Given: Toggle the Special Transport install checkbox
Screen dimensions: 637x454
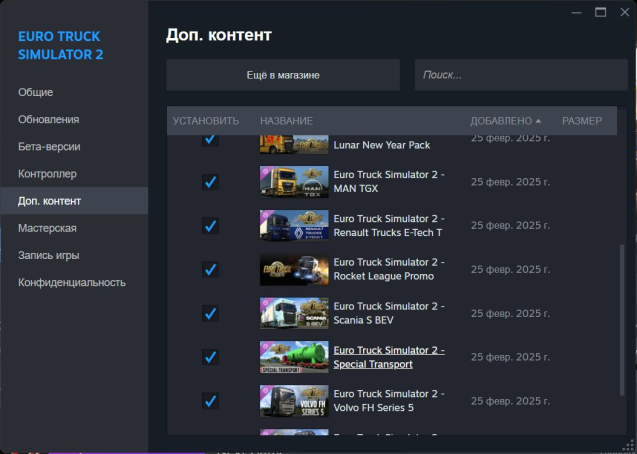Looking at the screenshot, I should 210,357.
